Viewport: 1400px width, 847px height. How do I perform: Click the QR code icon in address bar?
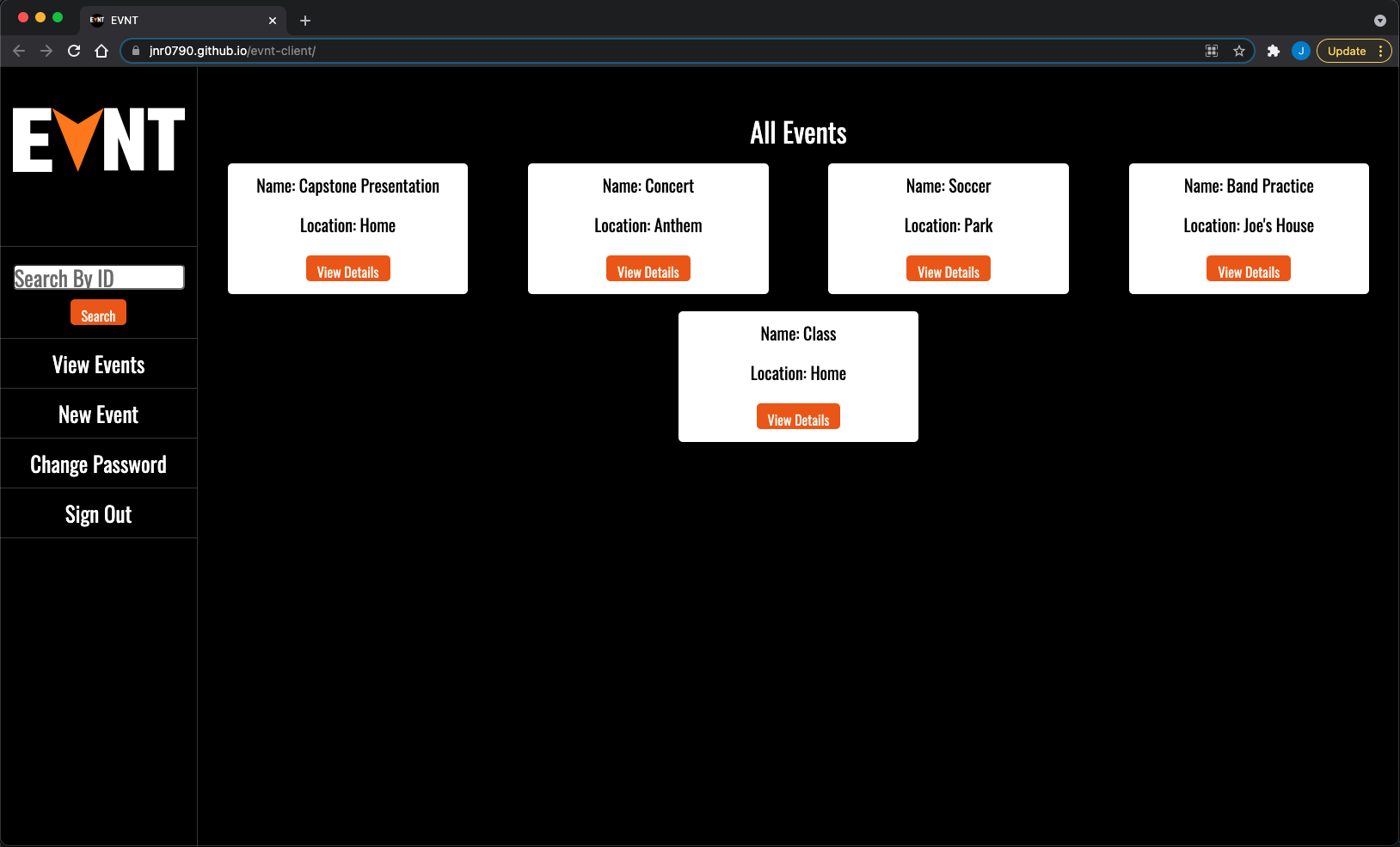[1212, 51]
